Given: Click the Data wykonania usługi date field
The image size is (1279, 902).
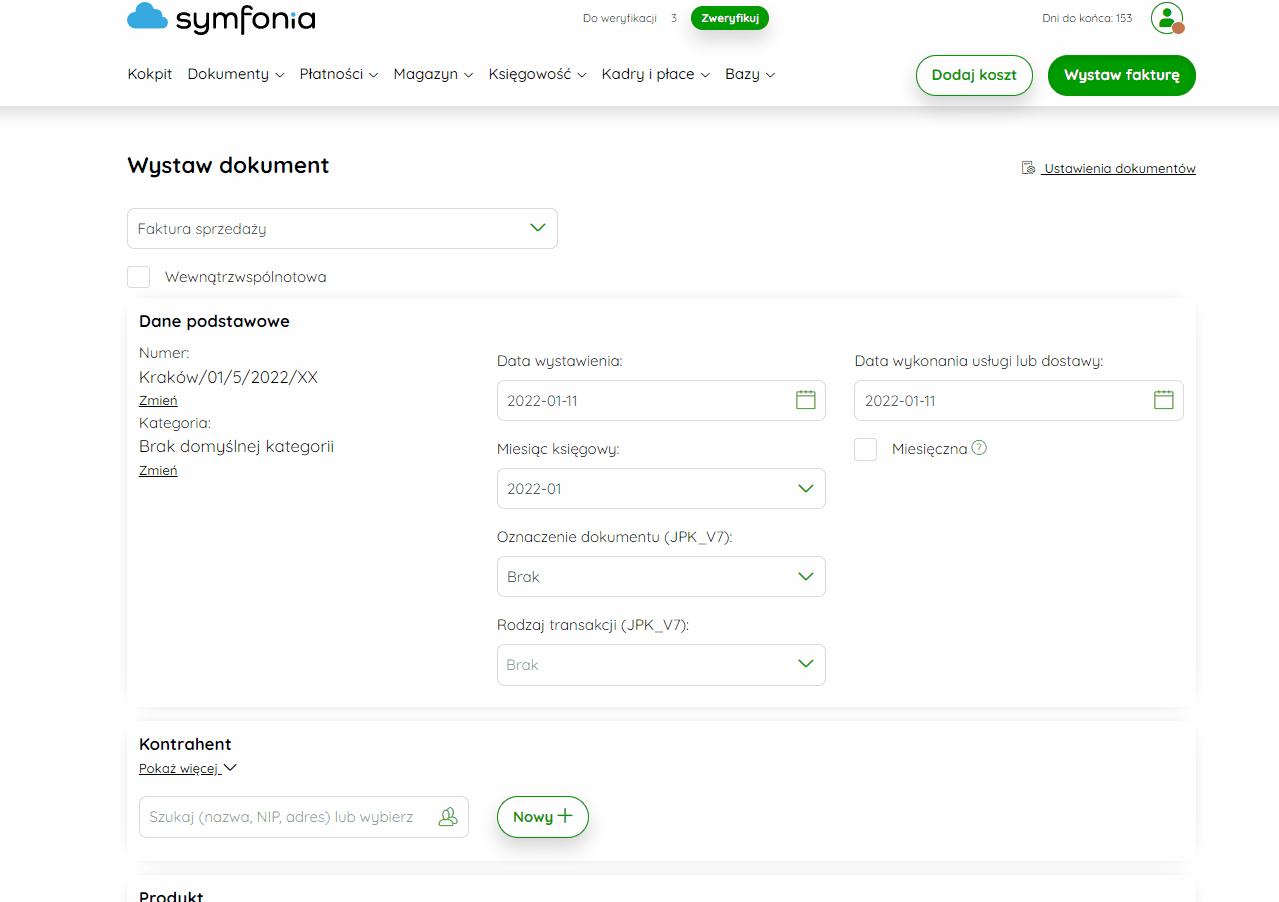Looking at the screenshot, I should (1019, 400).
